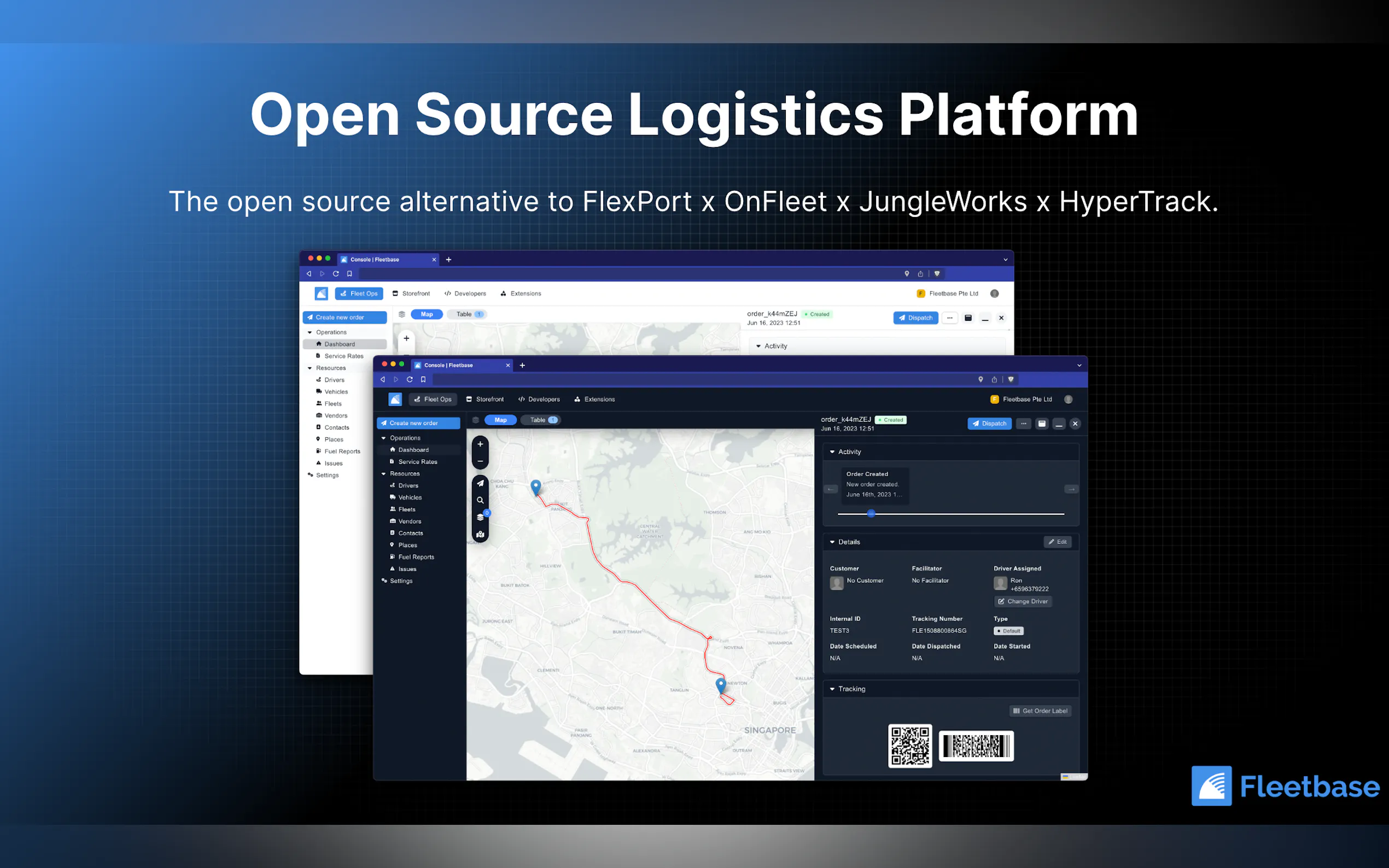The image size is (1389, 868).
Task: Select the Map view pill in dark window
Action: [x=500, y=420]
